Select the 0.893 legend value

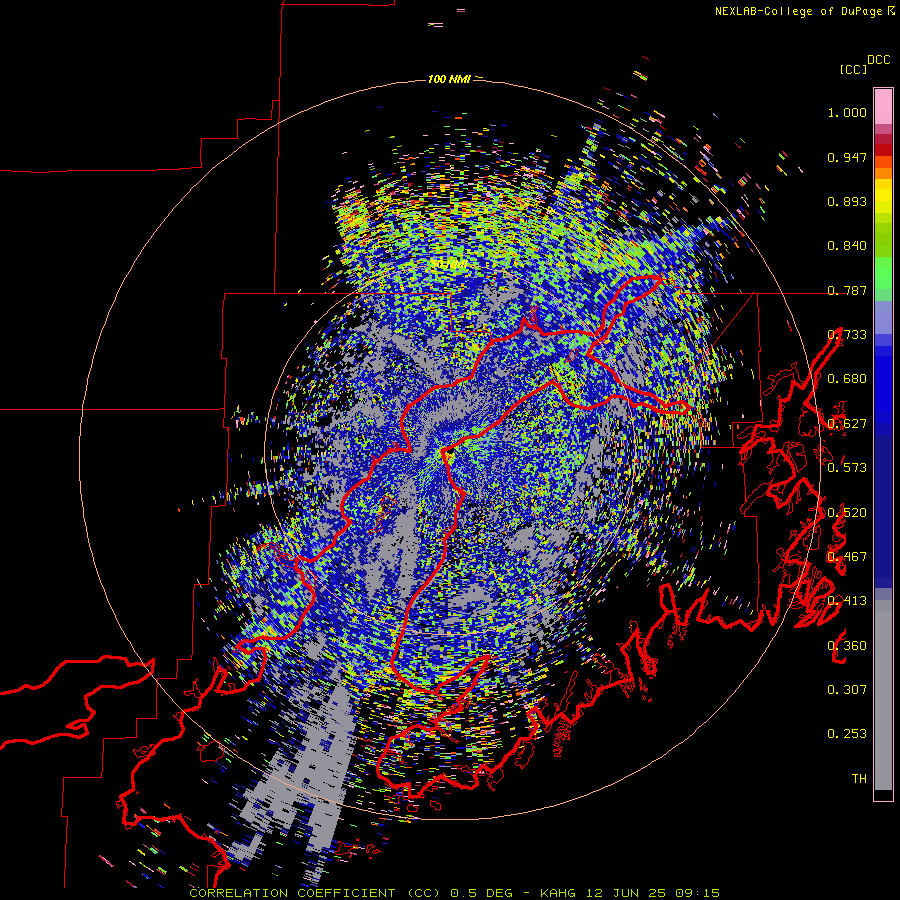[847, 201]
